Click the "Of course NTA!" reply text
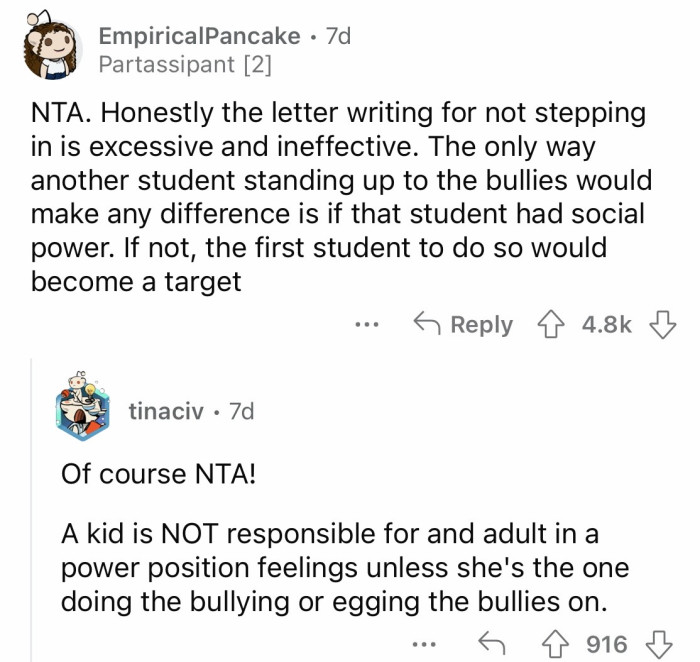This screenshot has height=662, width=700. [158, 475]
